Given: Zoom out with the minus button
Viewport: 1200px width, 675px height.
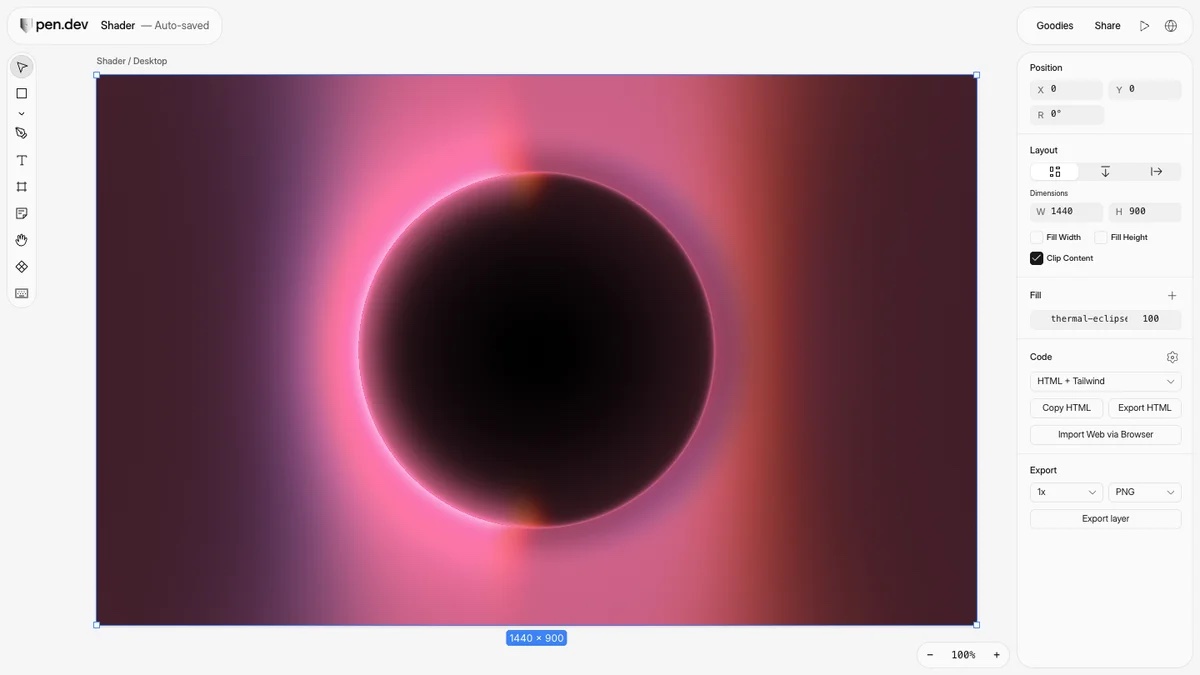Looking at the screenshot, I should coord(930,655).
